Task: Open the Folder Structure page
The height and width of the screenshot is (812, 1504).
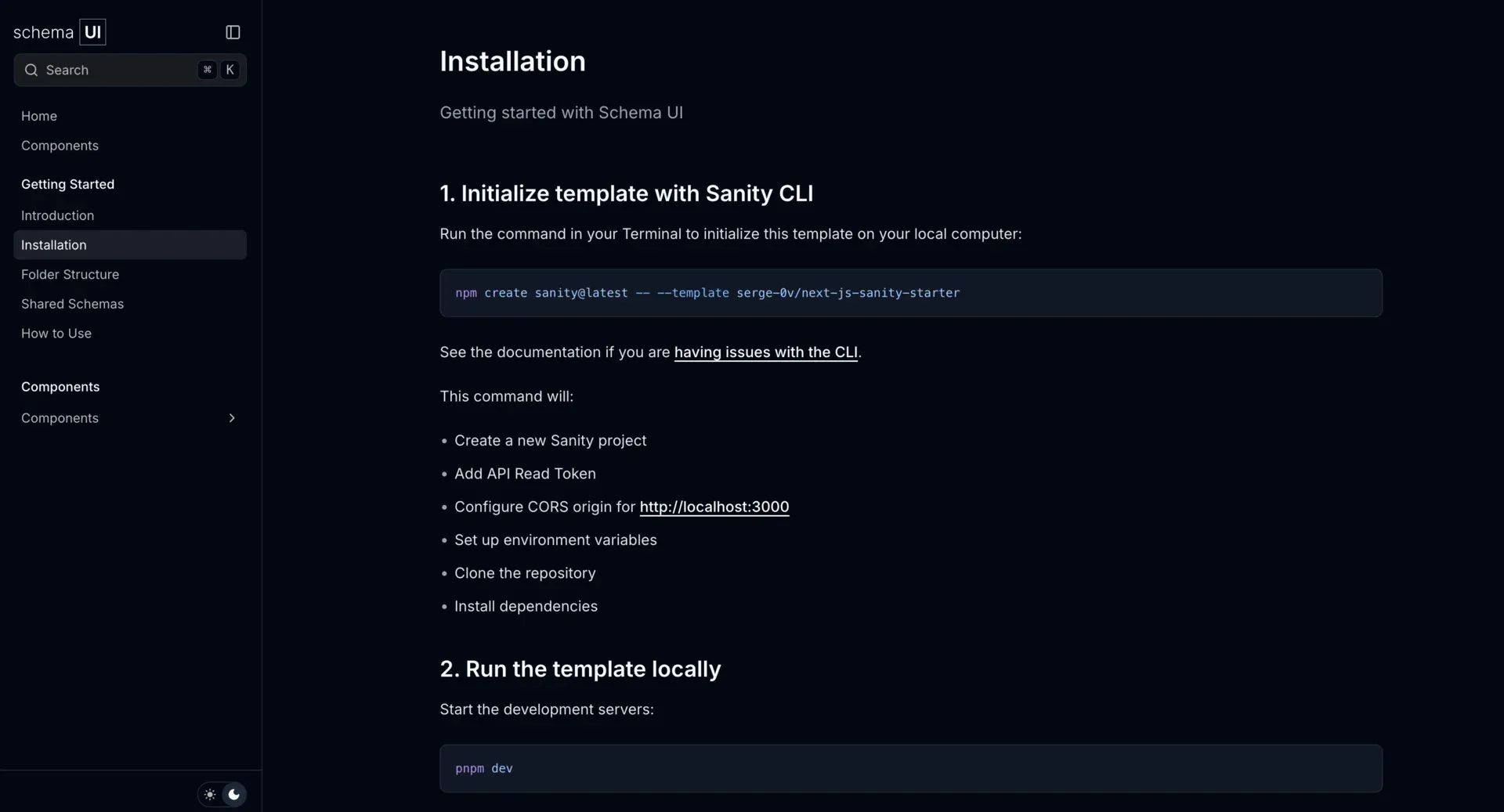Action: pyautogui.click(x=70, y=275)
